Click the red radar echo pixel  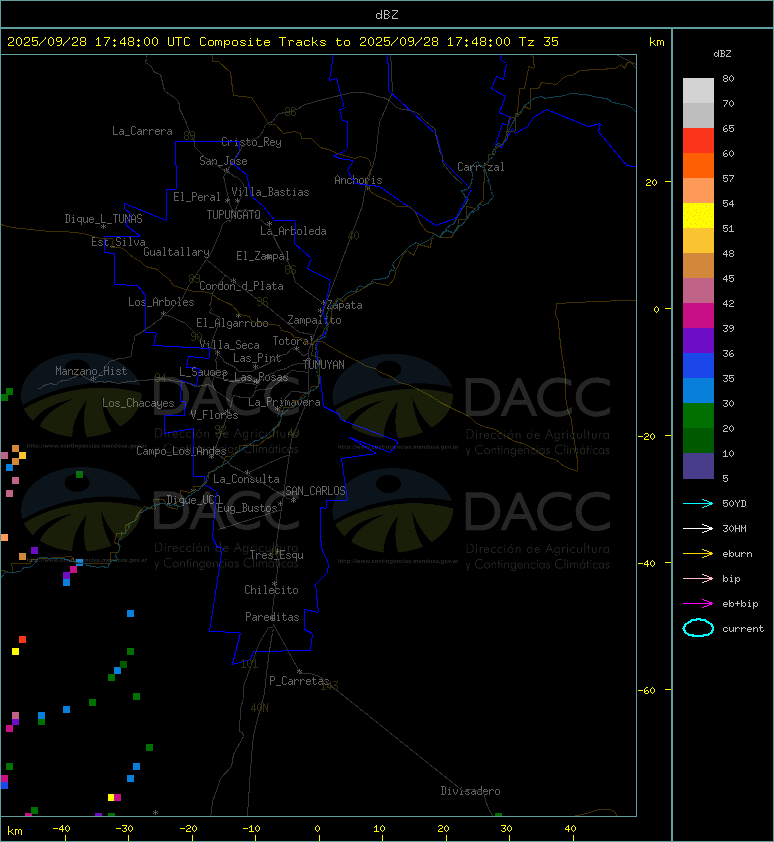23,640
